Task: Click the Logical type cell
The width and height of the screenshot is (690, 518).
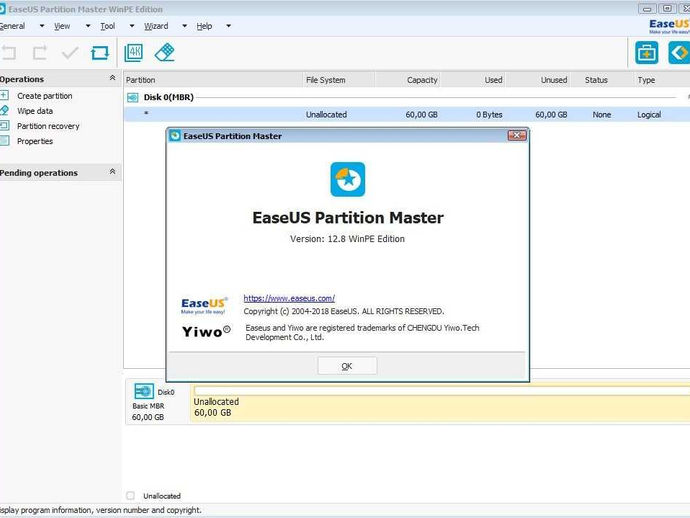Action: [x=649, y=114]
